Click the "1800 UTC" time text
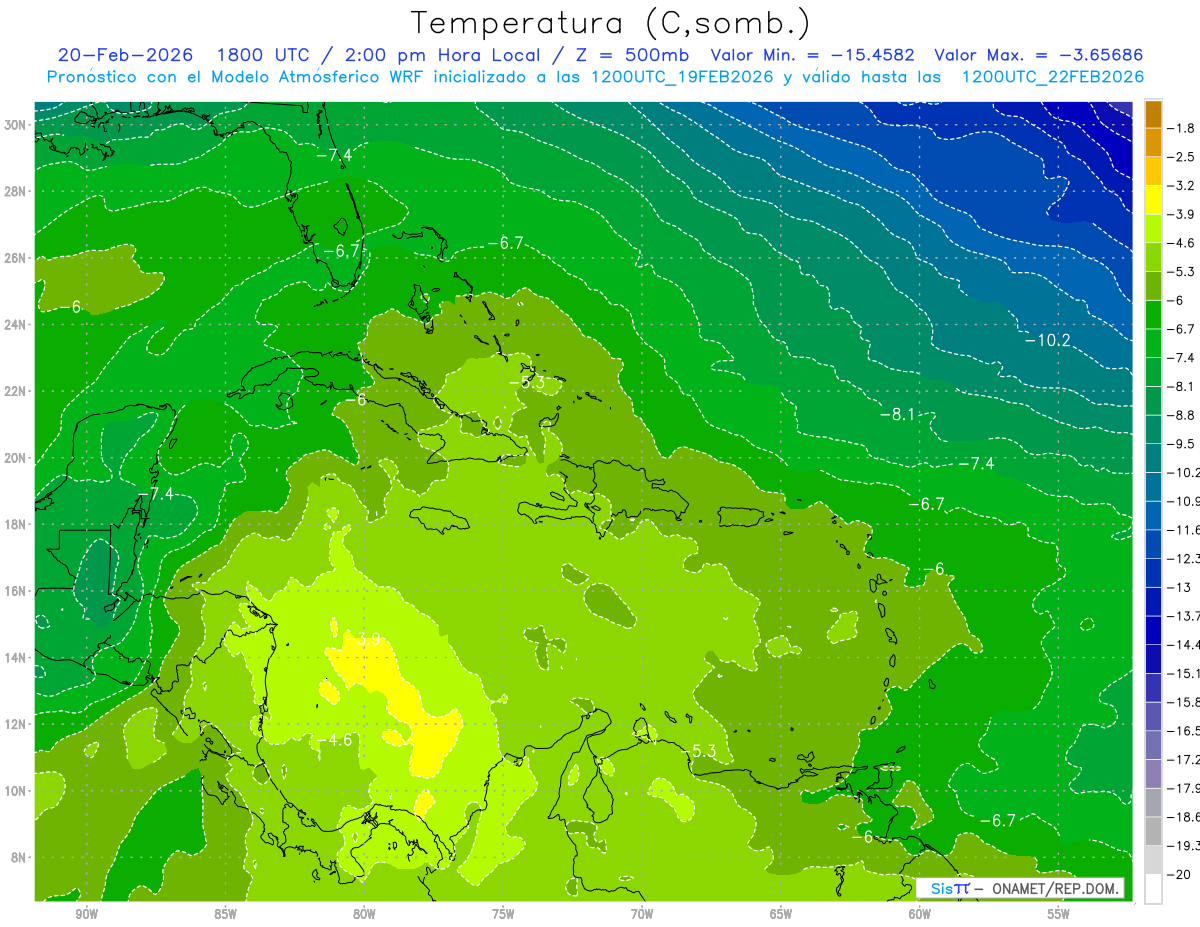The width and height of the screenshot is (1200, 927). point(263,55)
